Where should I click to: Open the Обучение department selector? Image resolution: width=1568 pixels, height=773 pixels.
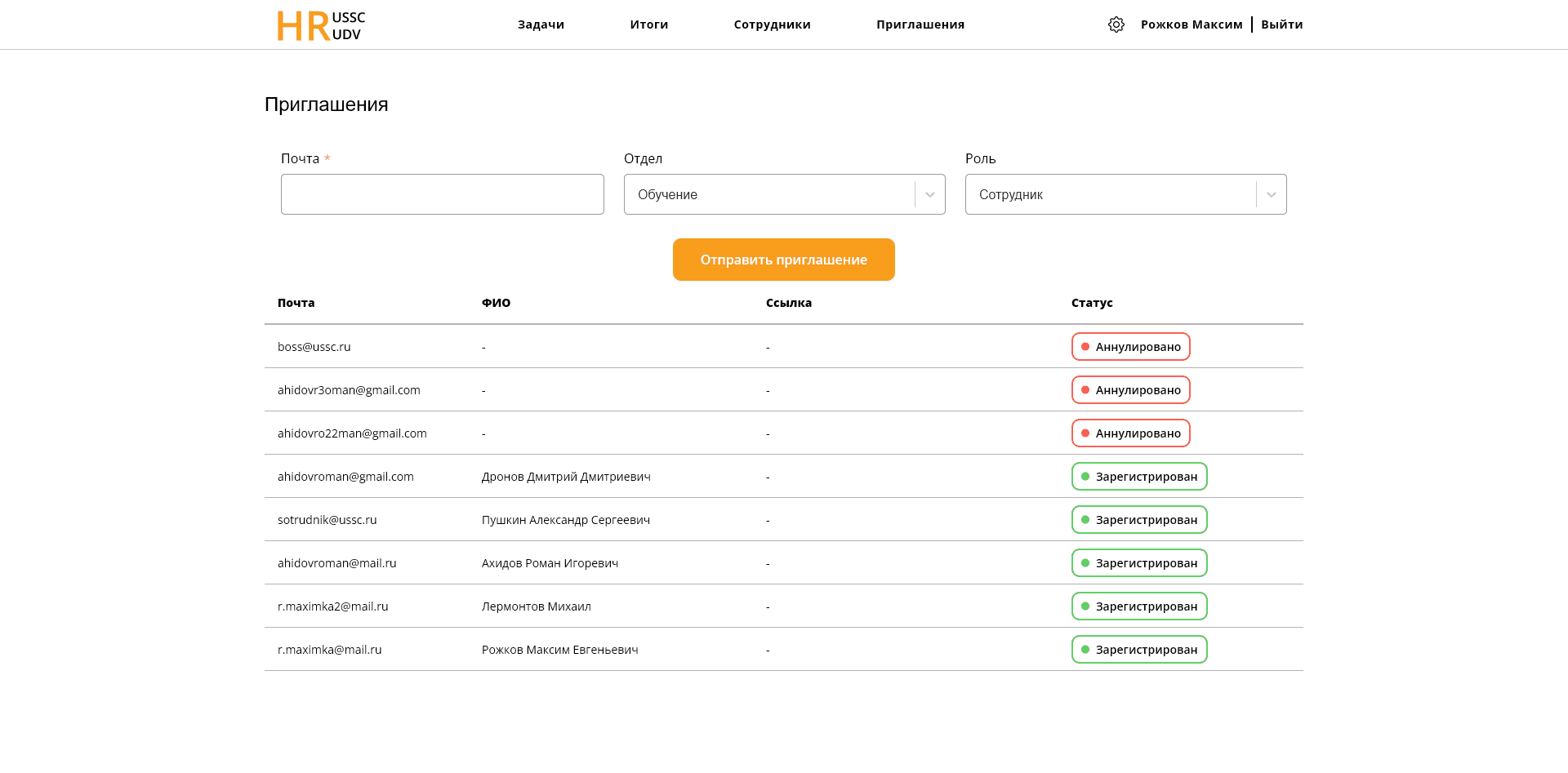tap(768, 194)
